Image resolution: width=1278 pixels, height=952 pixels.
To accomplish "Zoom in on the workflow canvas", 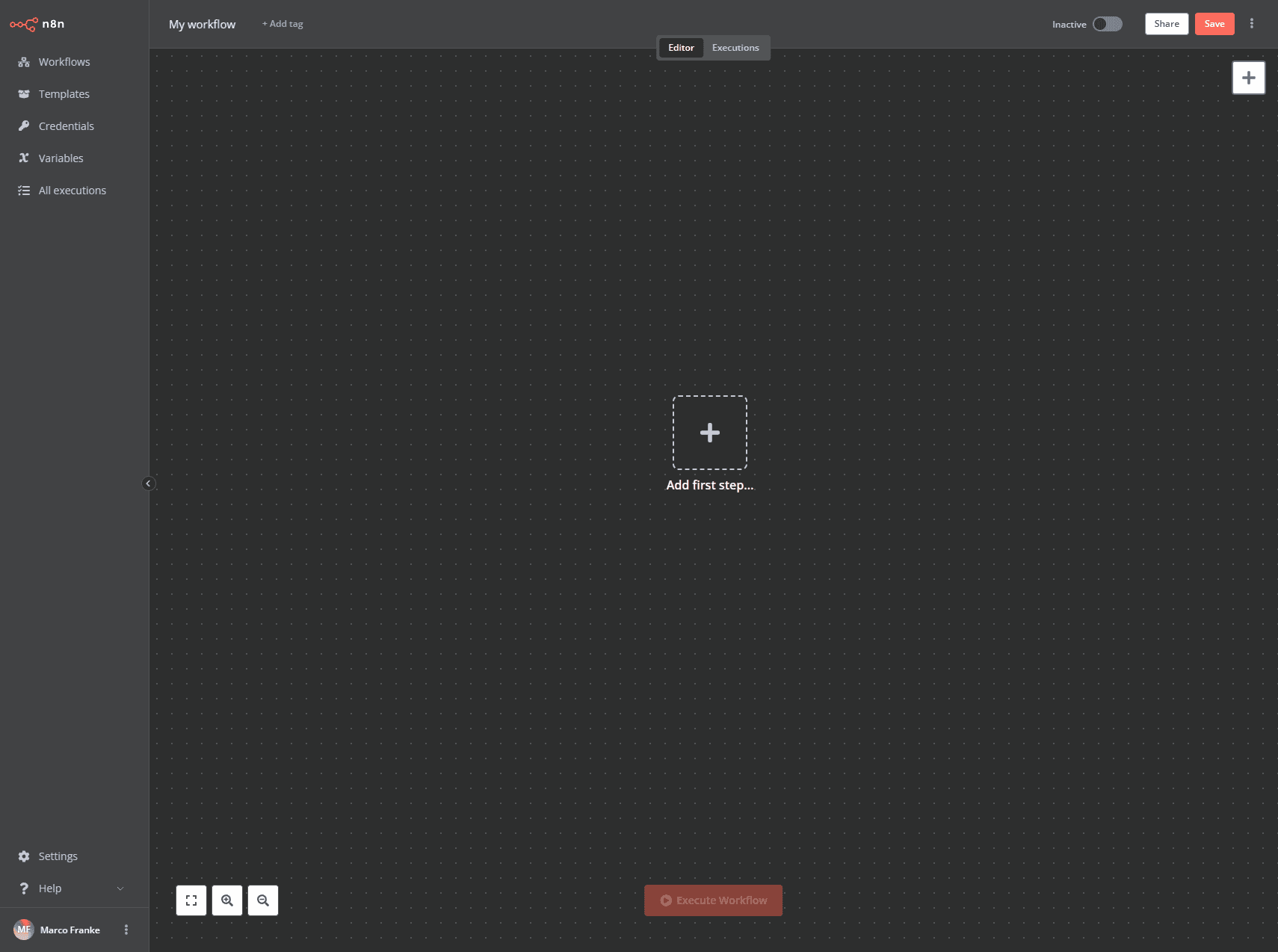I will [227, 900].
